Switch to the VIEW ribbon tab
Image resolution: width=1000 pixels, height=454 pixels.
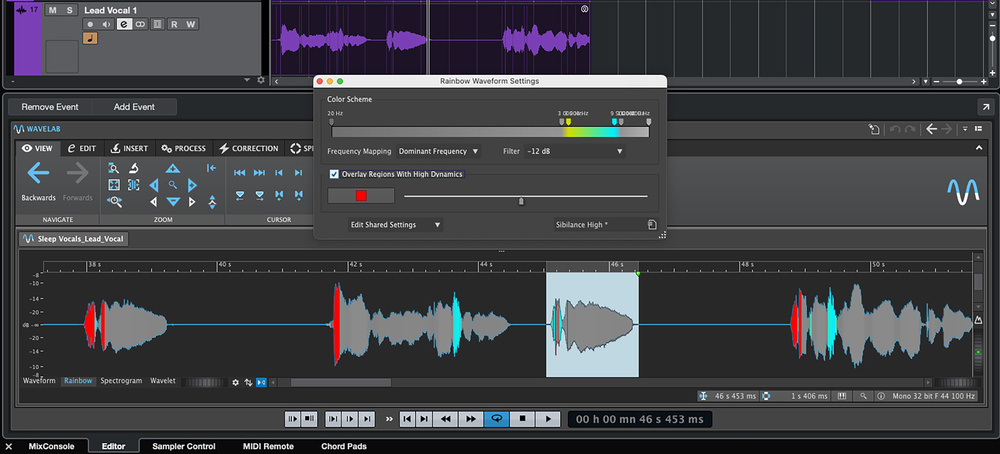(x=38, y=149)
